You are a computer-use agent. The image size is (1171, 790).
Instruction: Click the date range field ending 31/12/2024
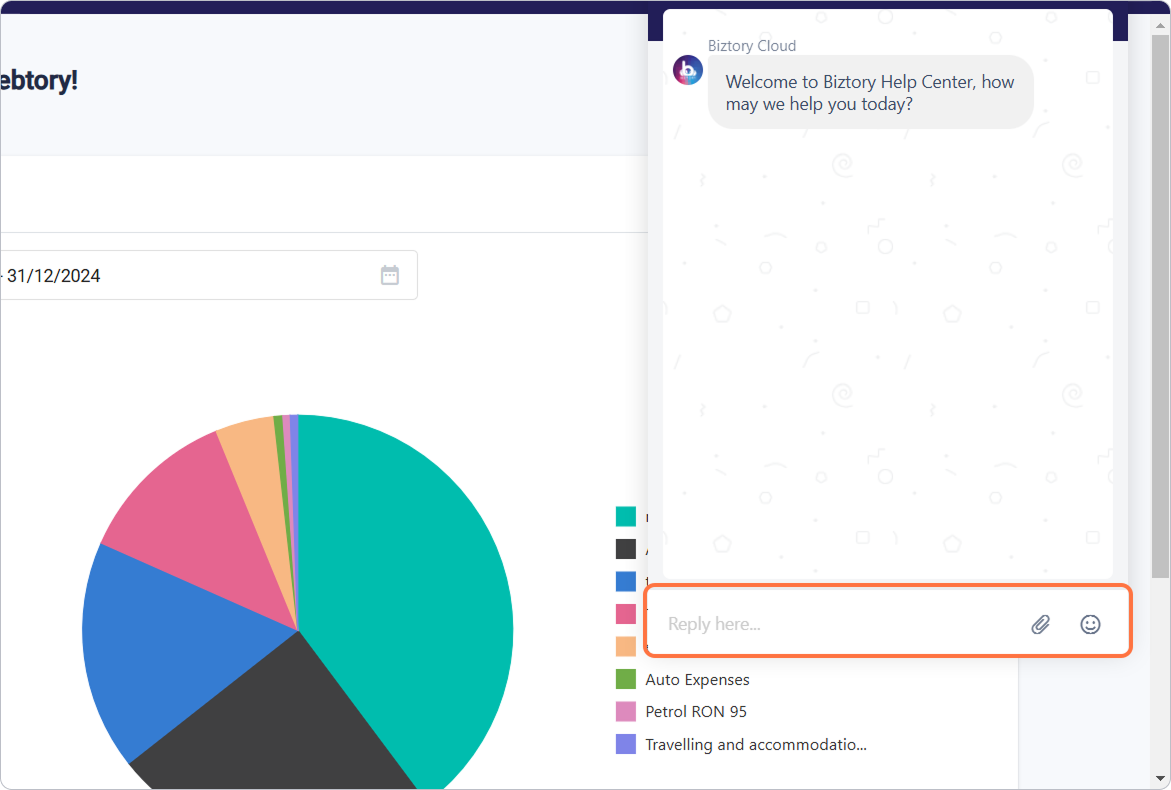click(x=208, y=276)
